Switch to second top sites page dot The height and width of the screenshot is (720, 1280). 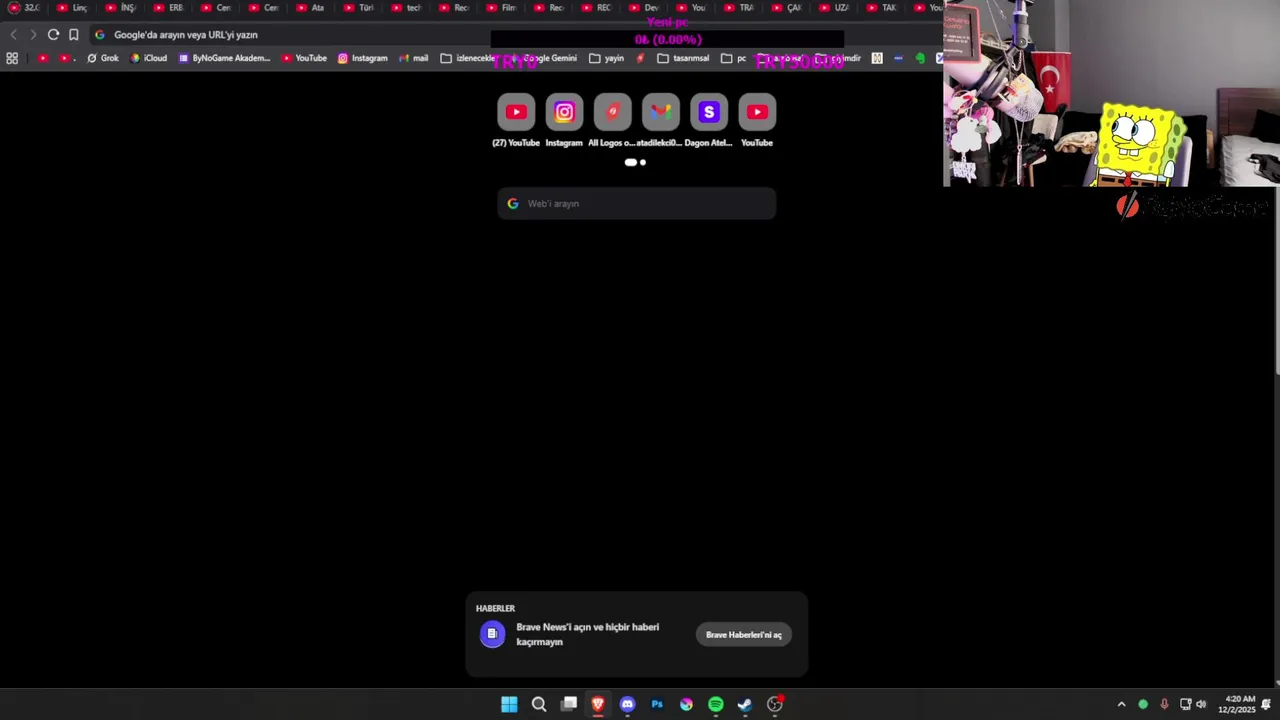[643, 162]
